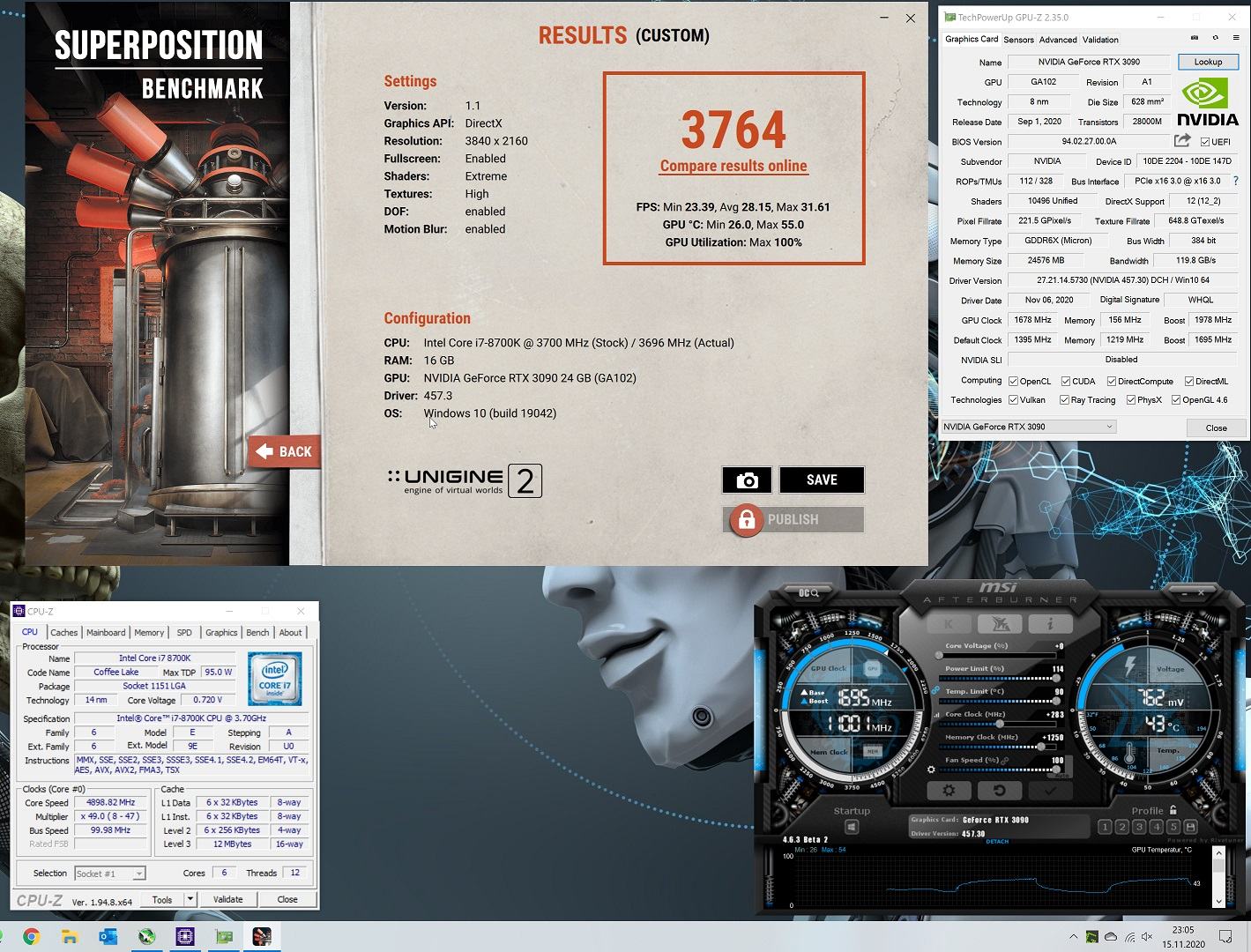Click the Superposition SAVE button
The height and width of the screenshot is (952, 1251).
click(x=822, y=480)
